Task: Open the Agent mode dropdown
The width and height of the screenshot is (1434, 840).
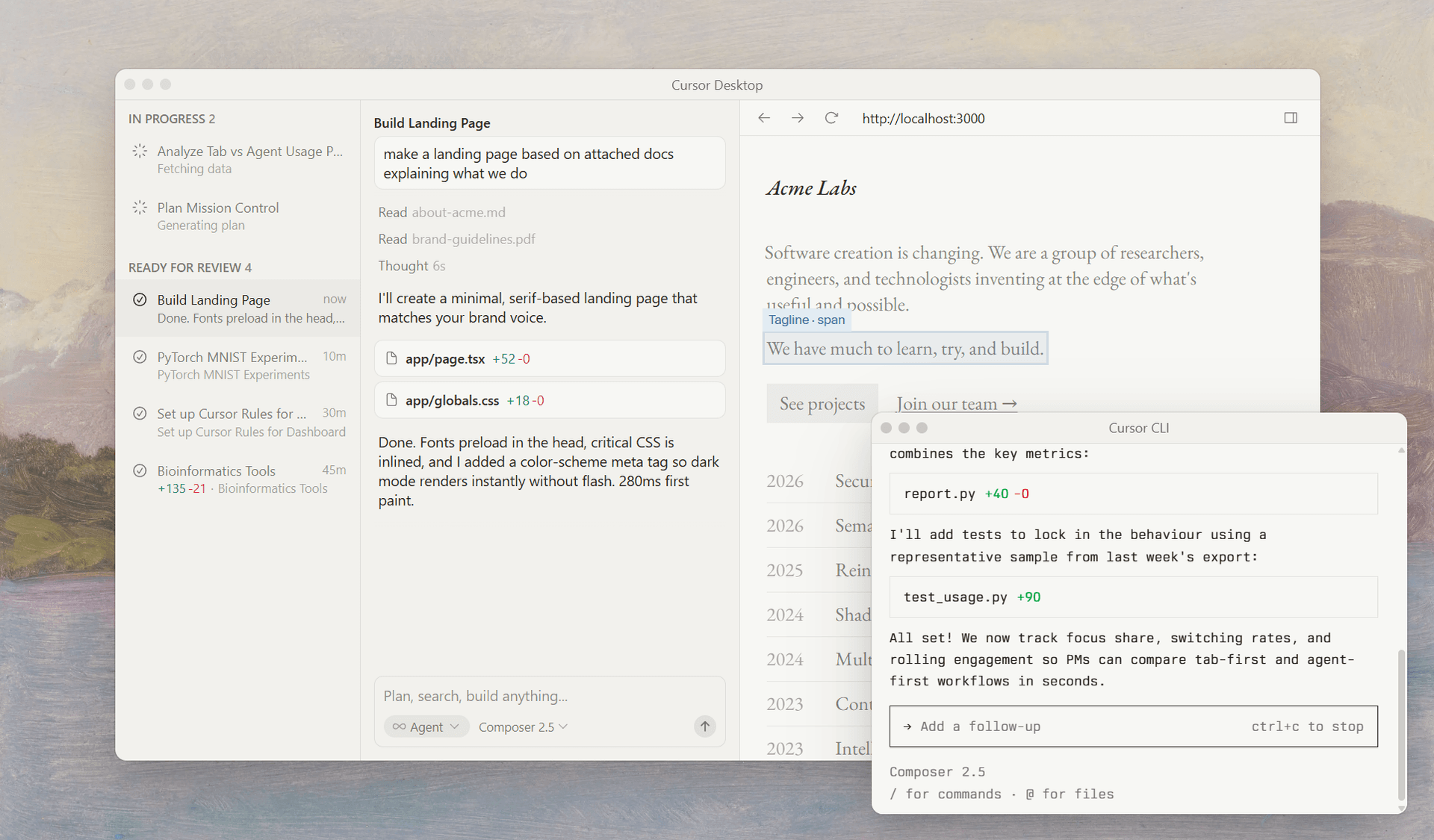Action: [x=426, y=727]
